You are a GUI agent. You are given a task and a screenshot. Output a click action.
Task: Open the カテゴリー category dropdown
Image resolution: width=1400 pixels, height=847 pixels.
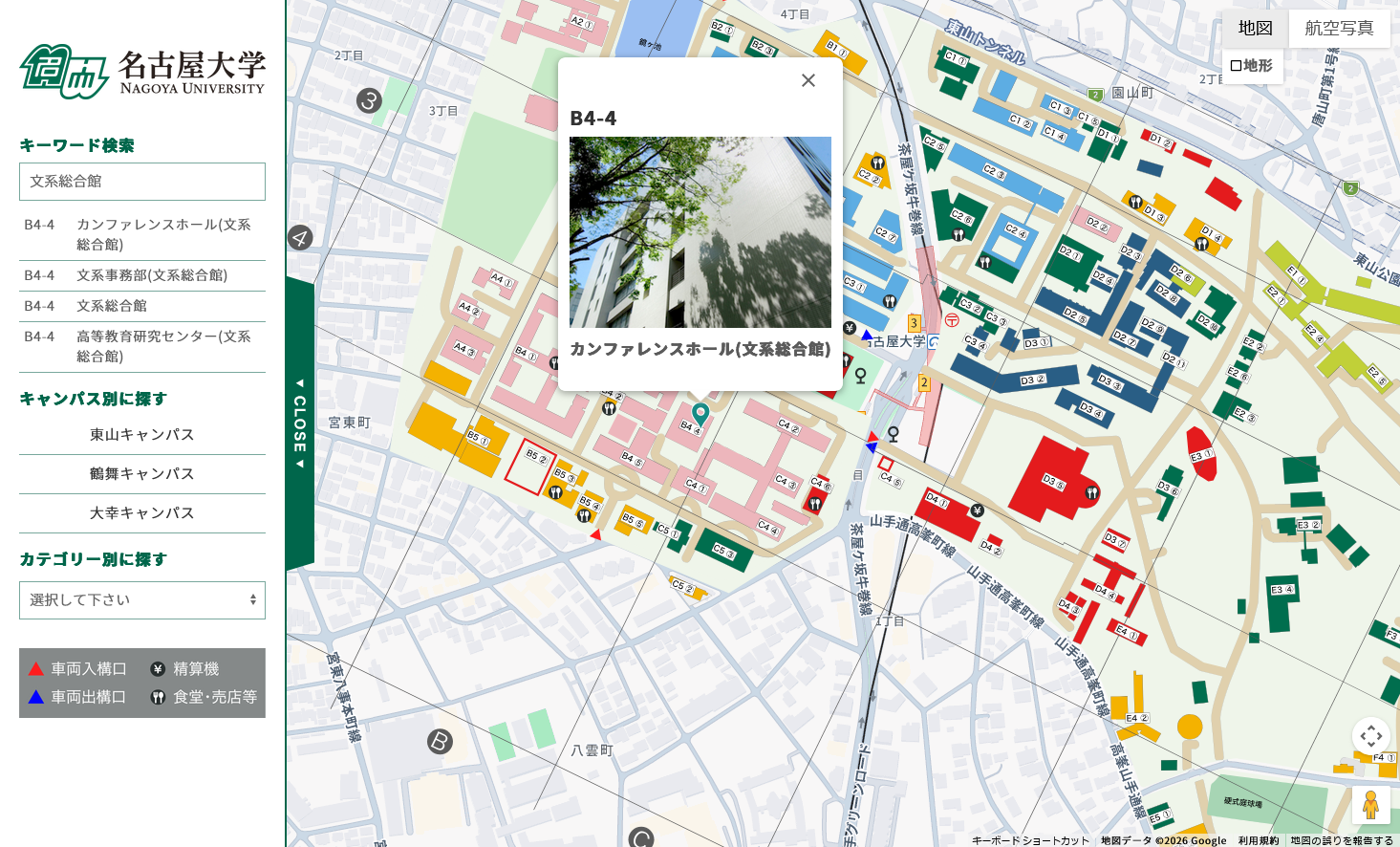click(142, 600)
